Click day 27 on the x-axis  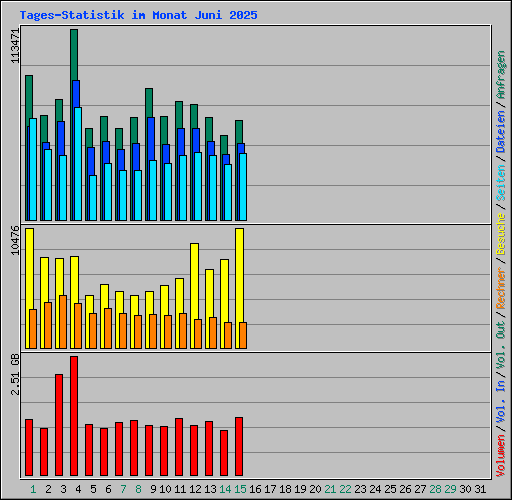[420, 489]
